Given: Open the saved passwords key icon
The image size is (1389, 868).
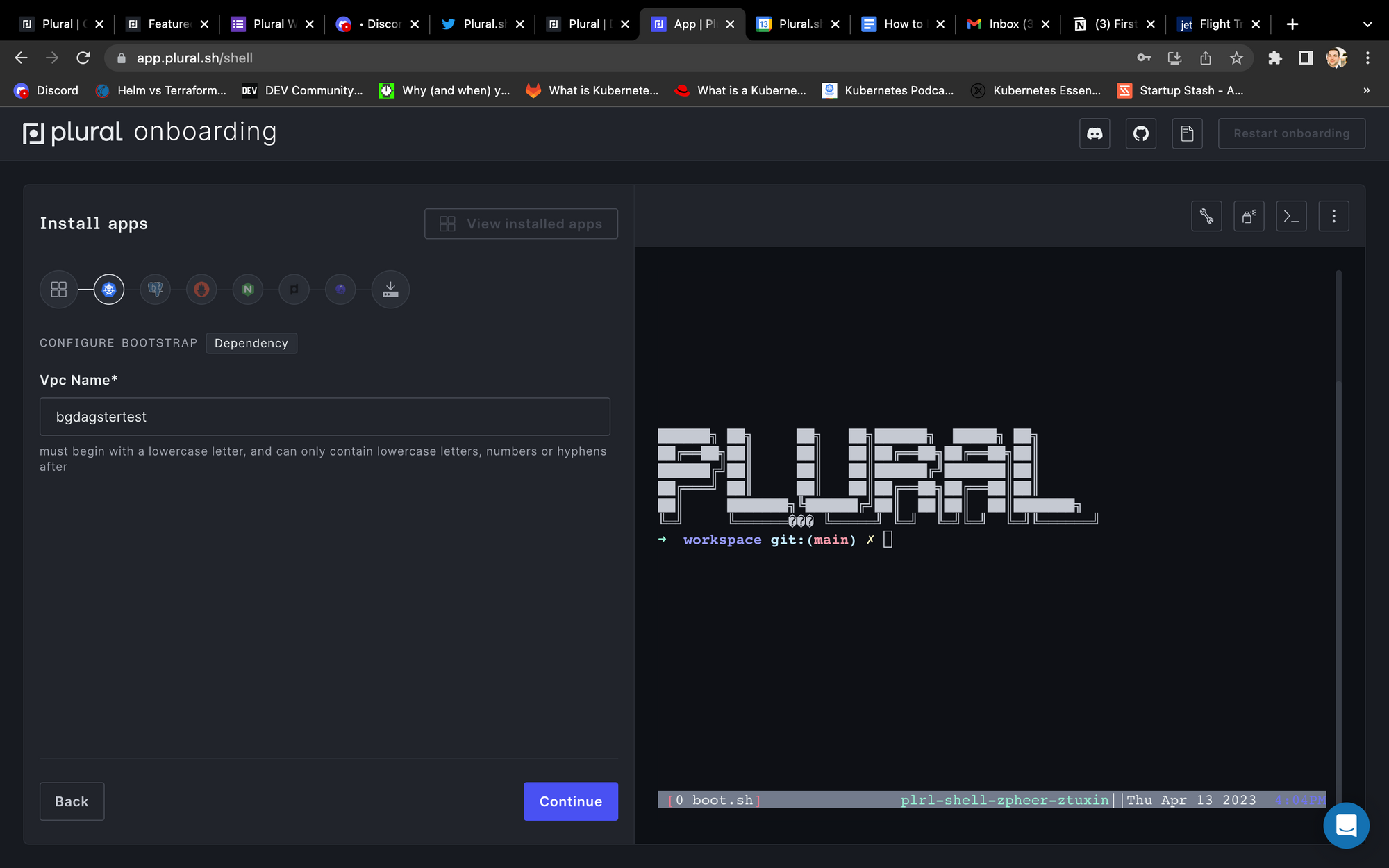Looking at the screenshot, I should click(x=1144, y=58).
